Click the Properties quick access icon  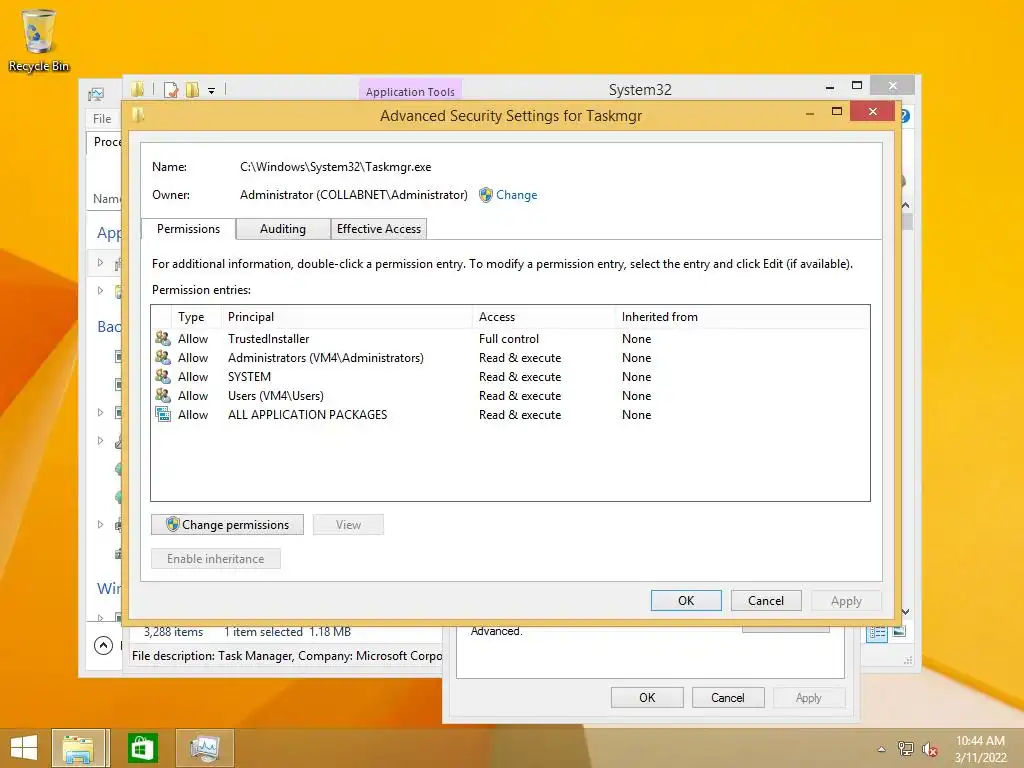[x=171, y=90]
